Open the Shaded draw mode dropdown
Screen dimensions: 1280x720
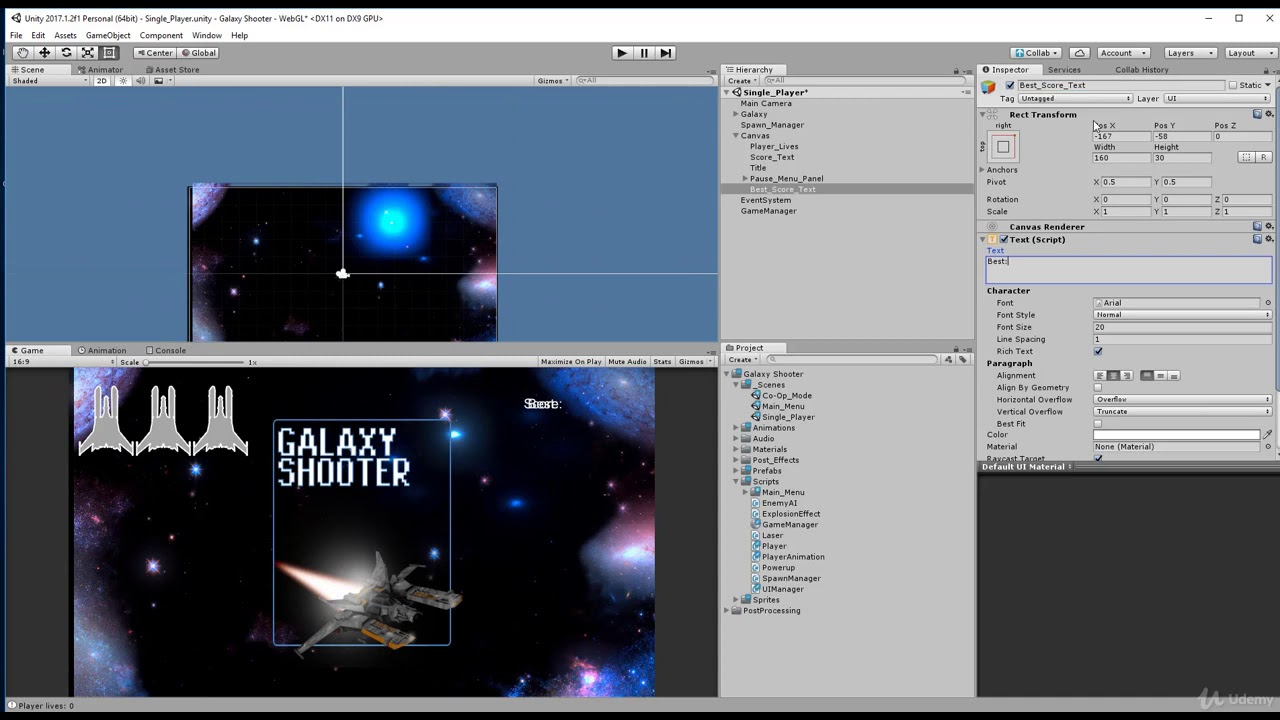(50, 81)
